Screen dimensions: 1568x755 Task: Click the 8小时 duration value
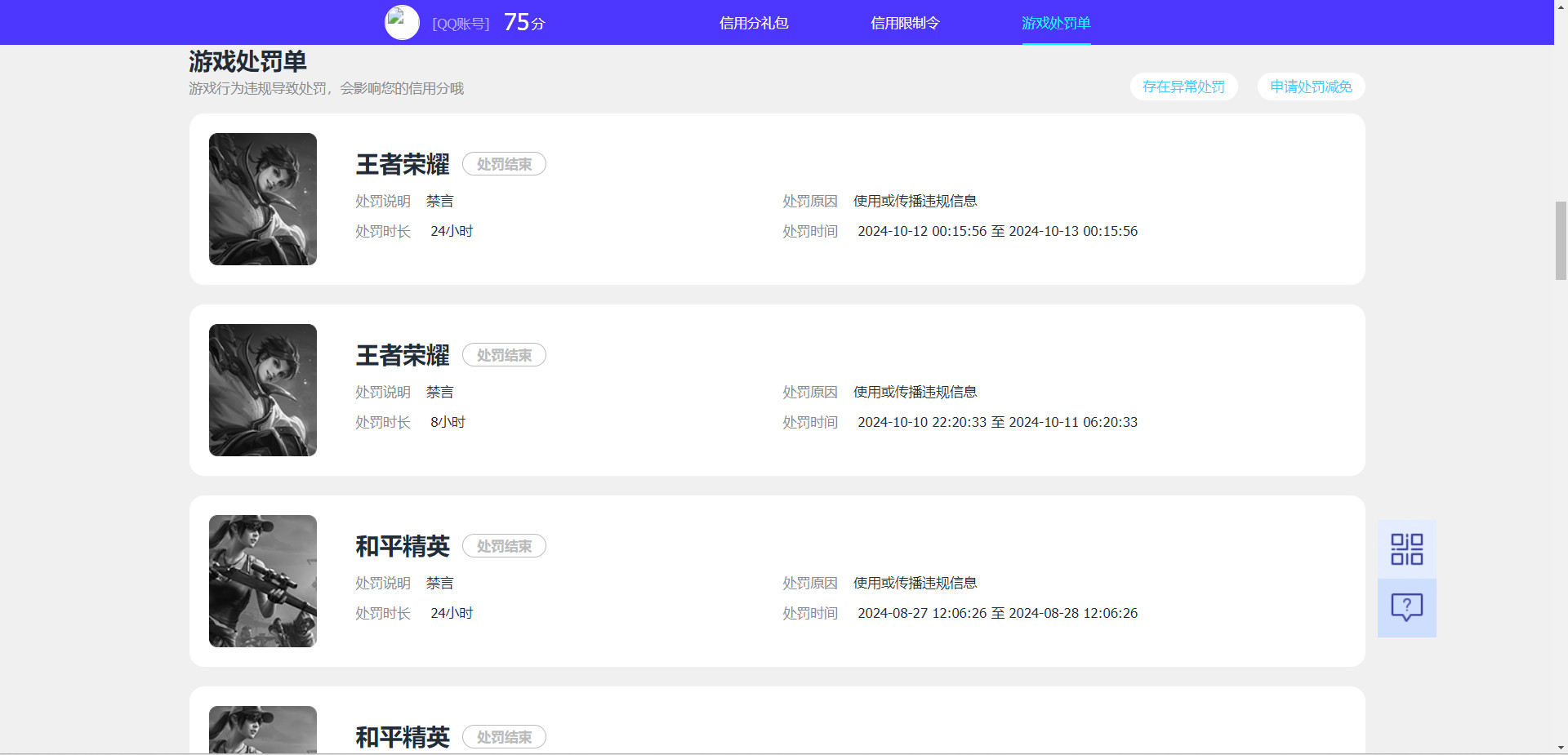(x=448, y=422)
